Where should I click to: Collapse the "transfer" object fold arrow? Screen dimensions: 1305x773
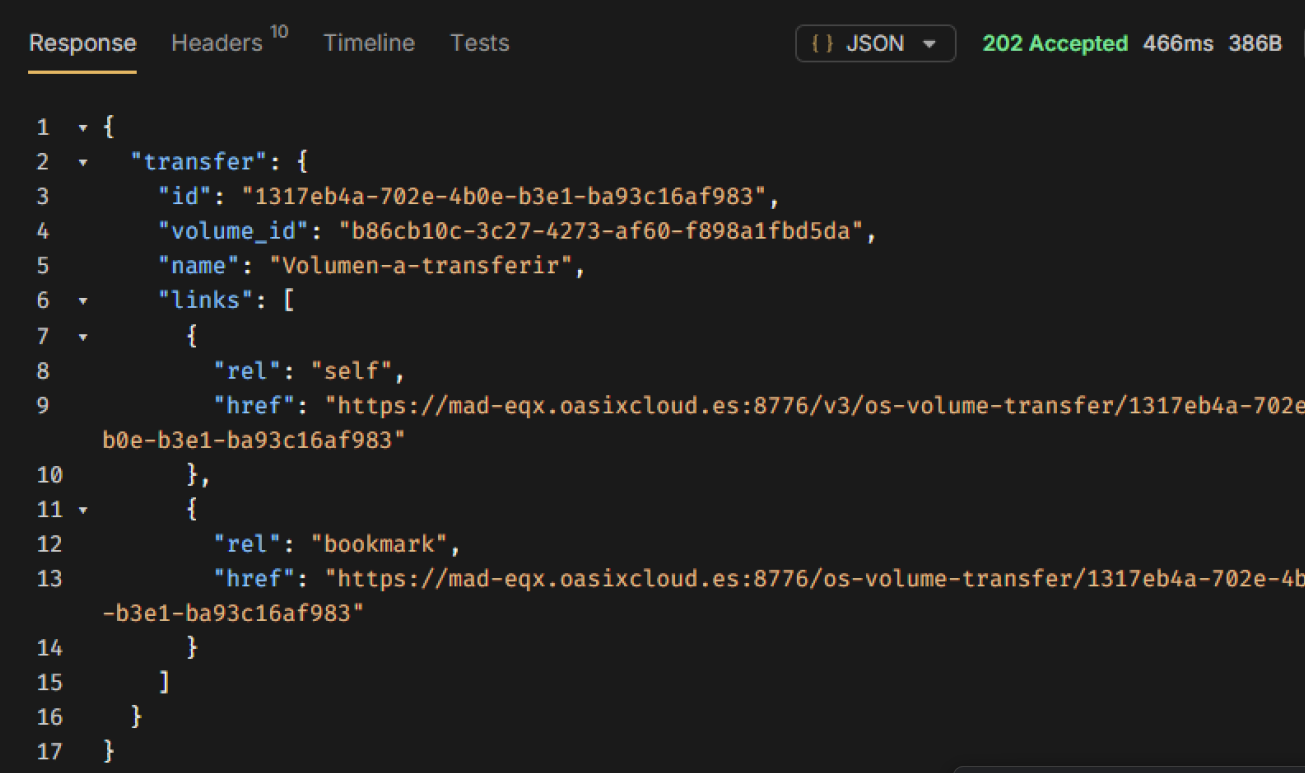coord(82,163)
